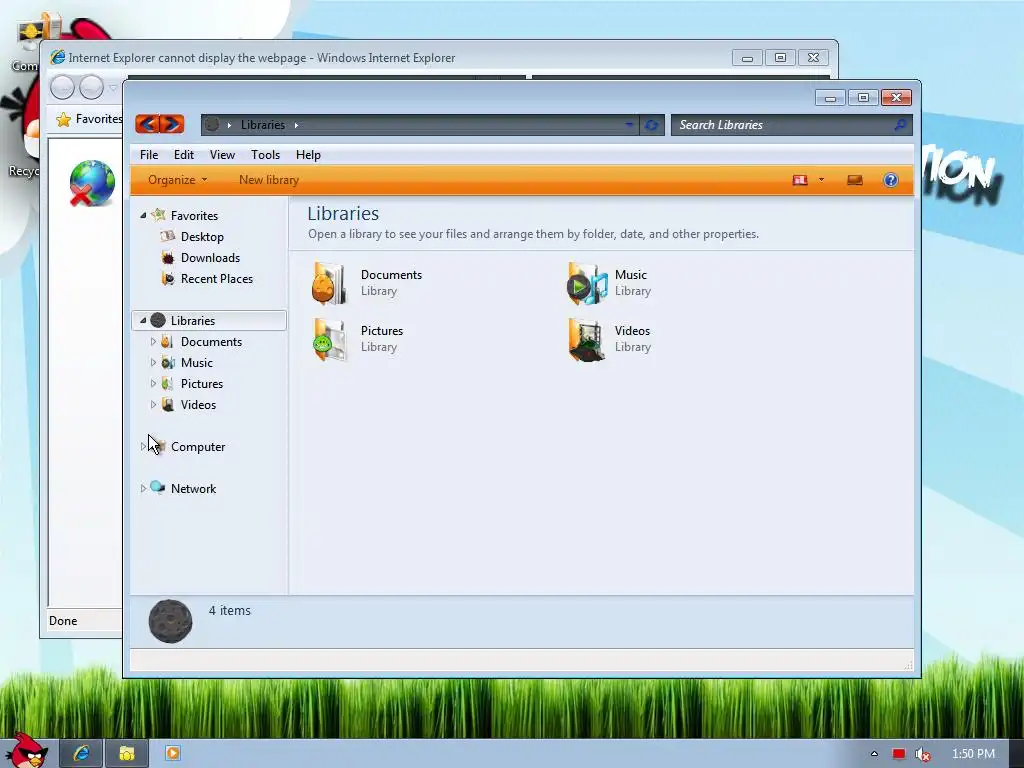Screen dimensions: 1024x768
Task: Select Documents in the navigation tree
Action: (211, 342)
